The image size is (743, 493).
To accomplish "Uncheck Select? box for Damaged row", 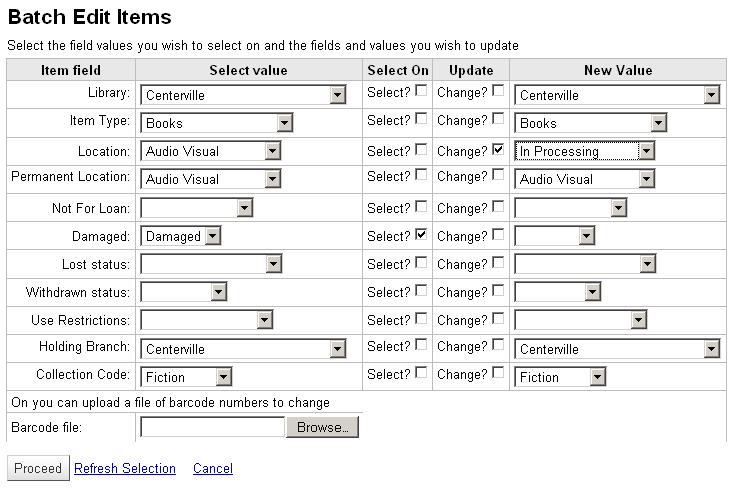I will coord(421,235).
